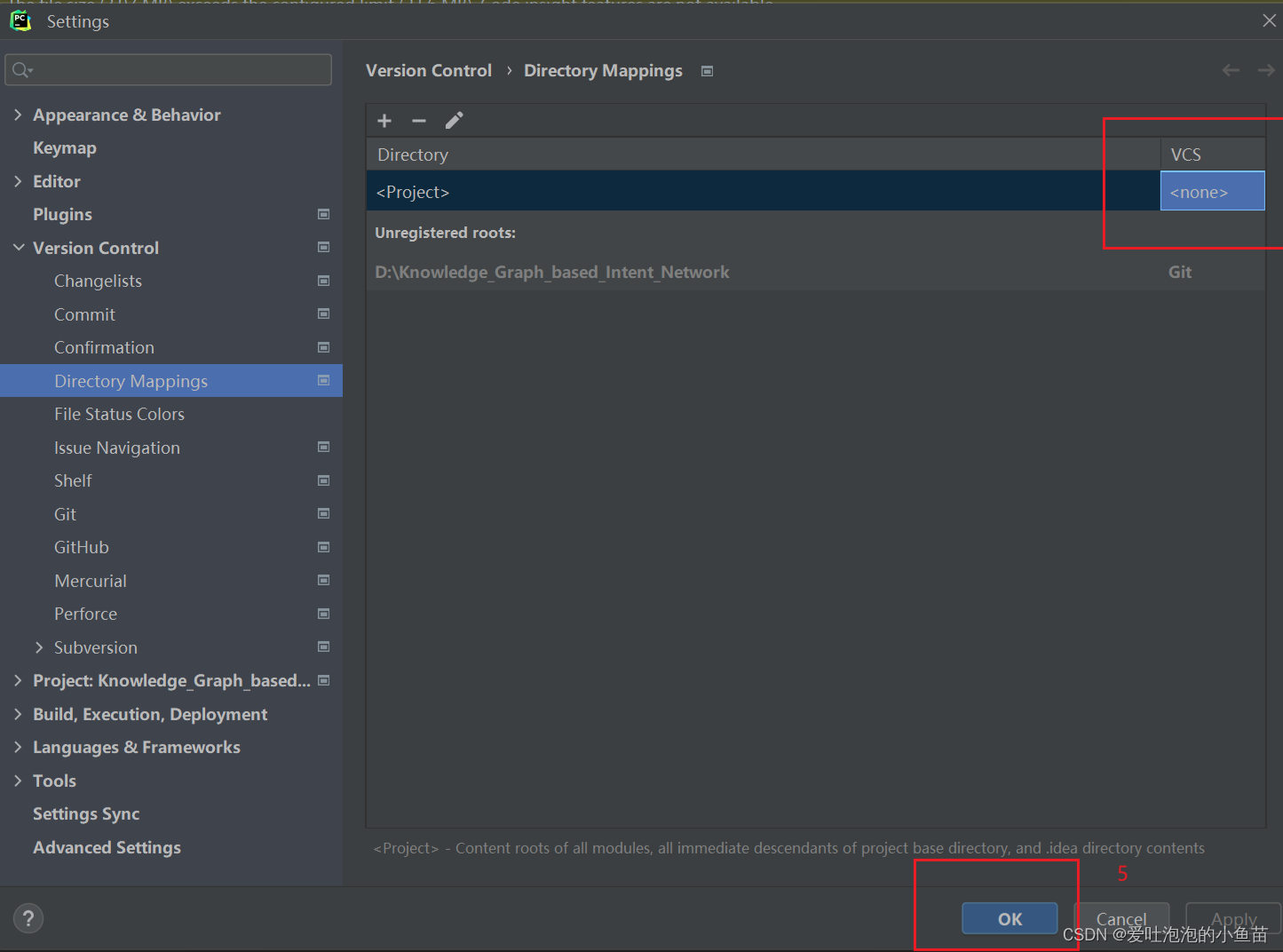
Task: Click the PyCharm logo in title bar
Action: tap(21, 20)
